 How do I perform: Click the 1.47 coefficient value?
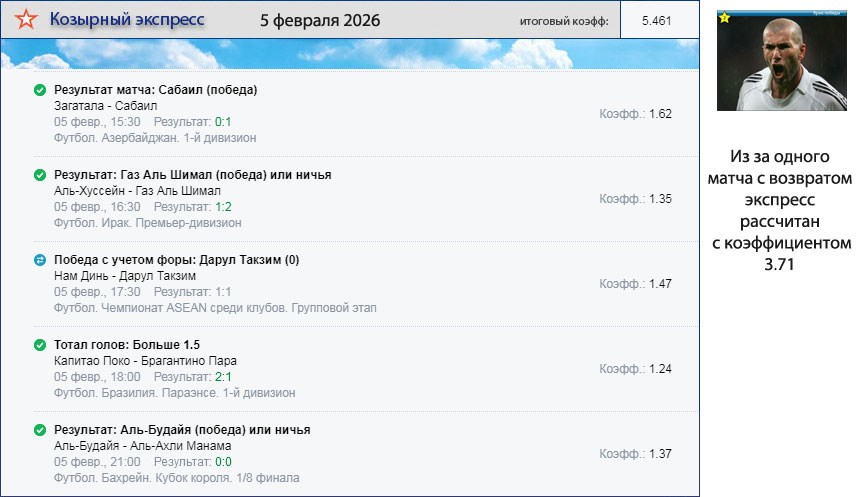point(660,284)
